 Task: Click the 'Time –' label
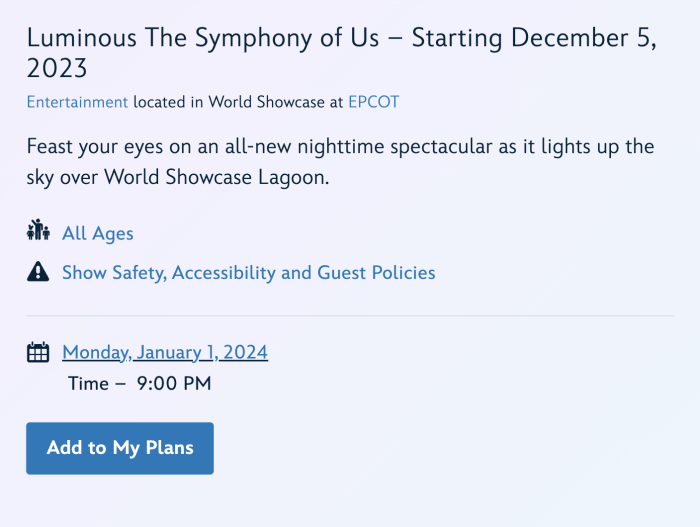pyautogui.click(x=97, y=383)
